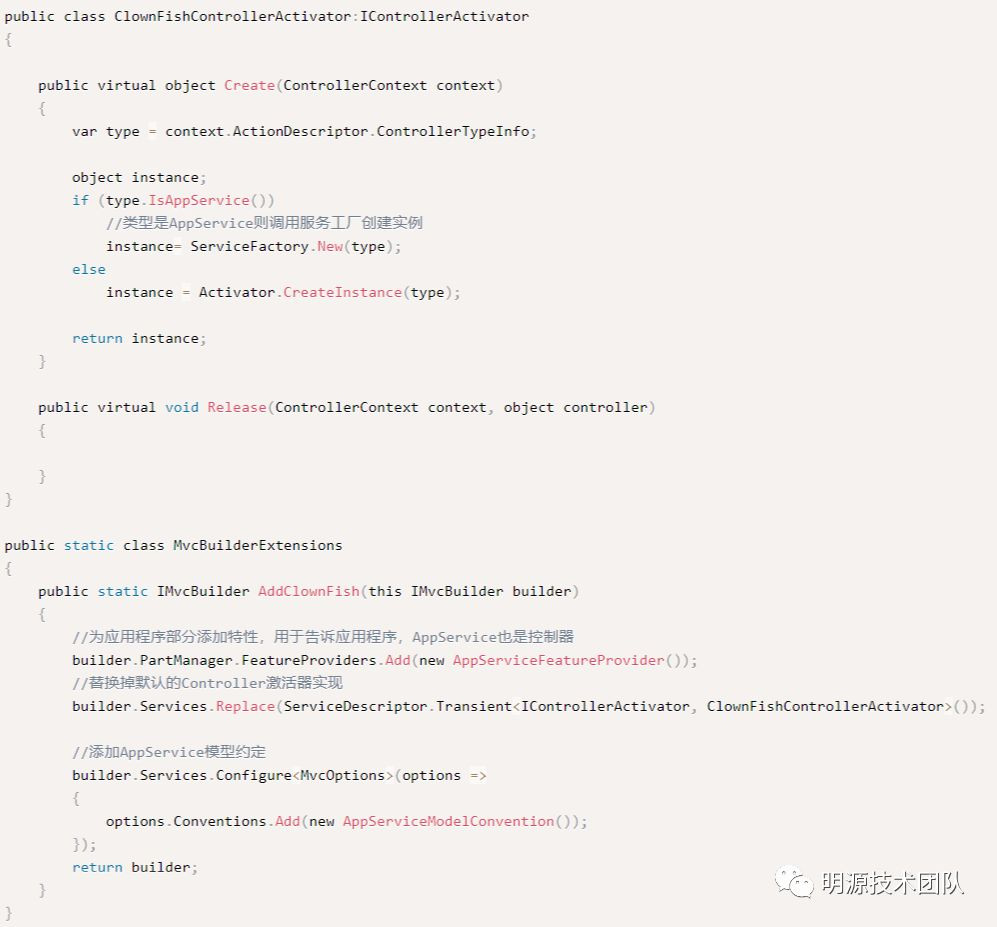This screenshot has height=927, width=997.
Task: Click the 'return builder;' line
Action: tap(135, 867)
